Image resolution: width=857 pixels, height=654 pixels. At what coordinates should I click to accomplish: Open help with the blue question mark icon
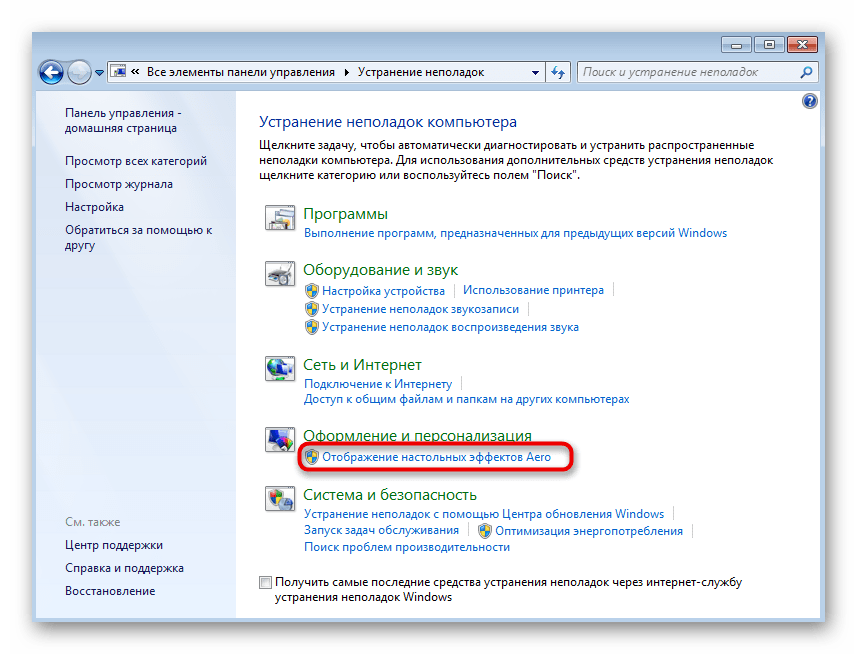click(810, 102)
